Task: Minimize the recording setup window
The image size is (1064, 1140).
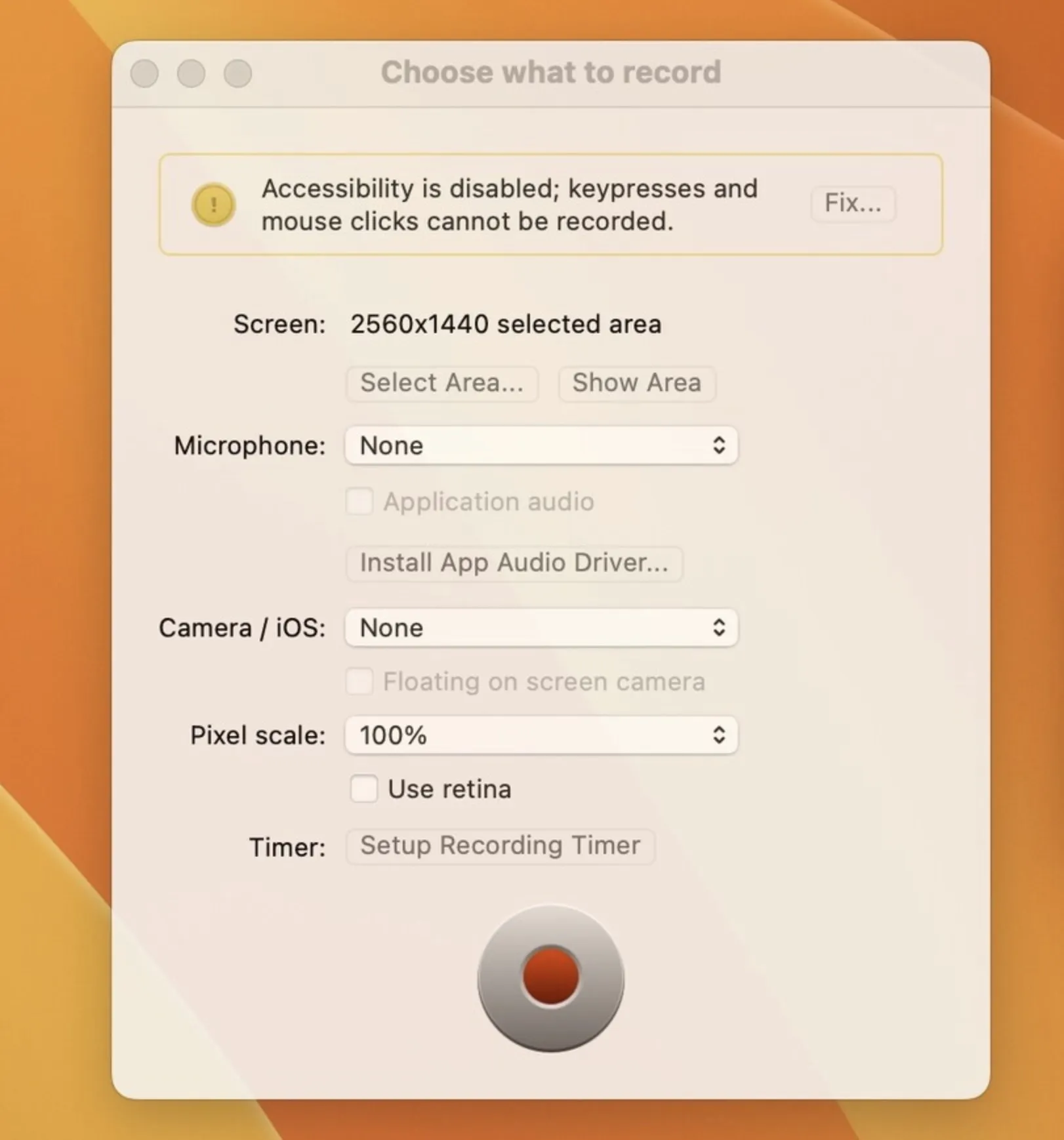Action: (191, 73)
